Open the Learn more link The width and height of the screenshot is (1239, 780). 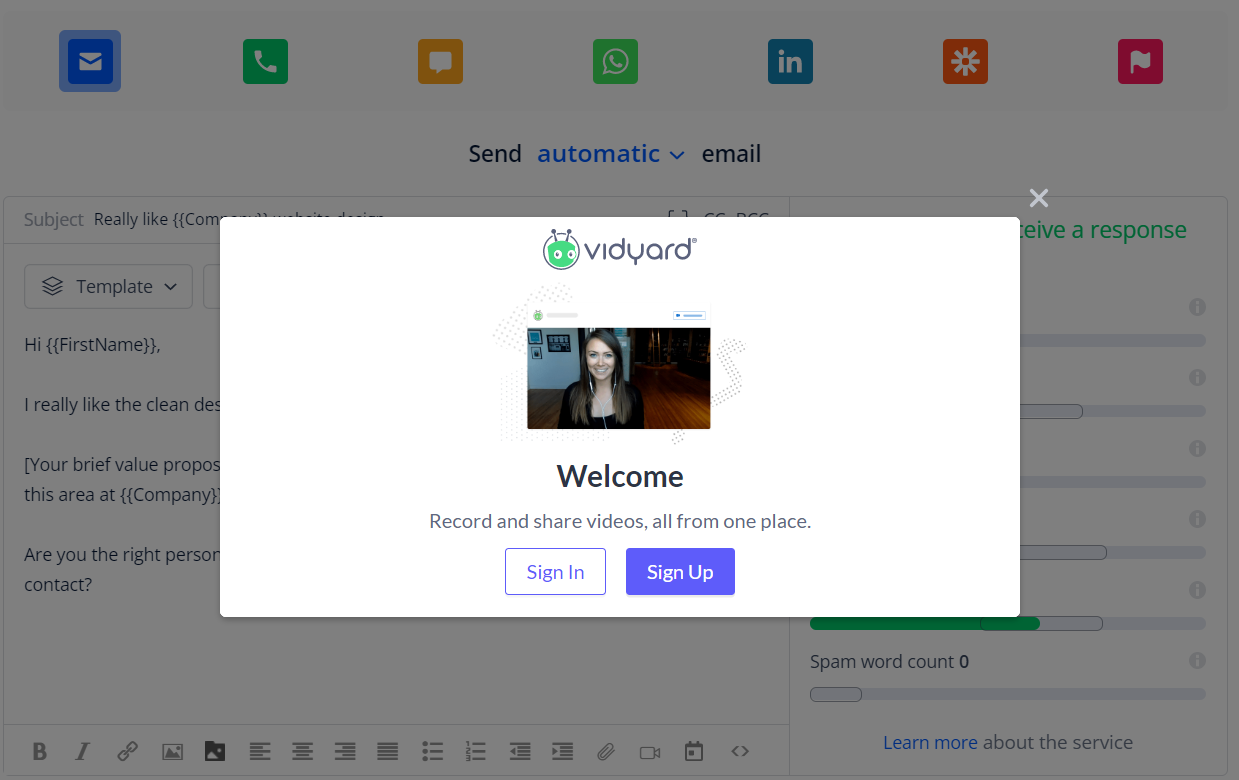pos(930,743)
